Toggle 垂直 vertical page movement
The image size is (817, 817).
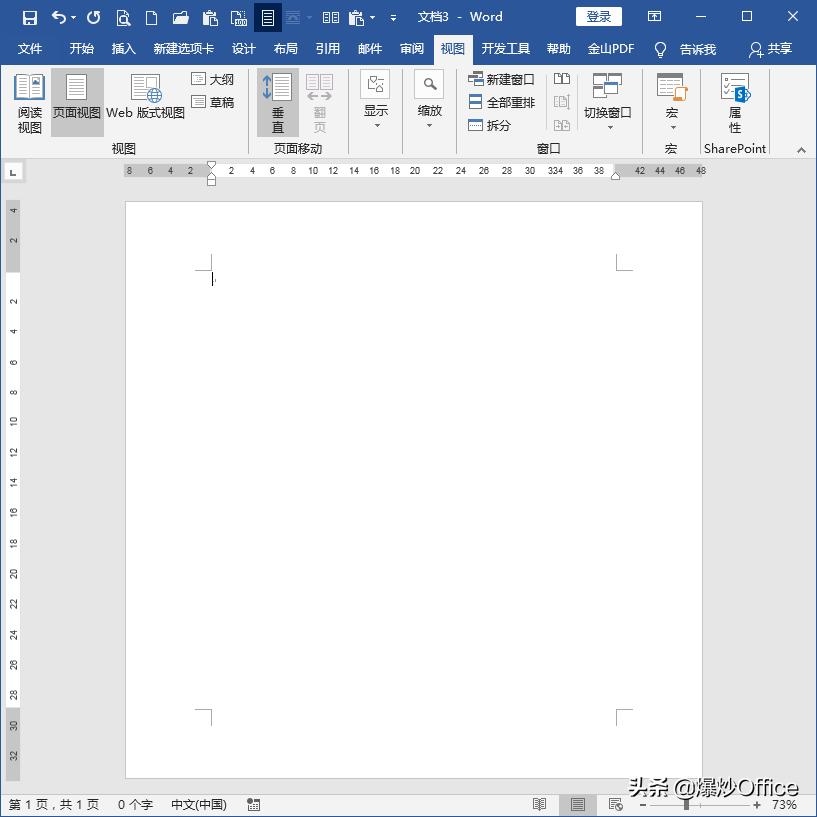(x=278, y=103)
